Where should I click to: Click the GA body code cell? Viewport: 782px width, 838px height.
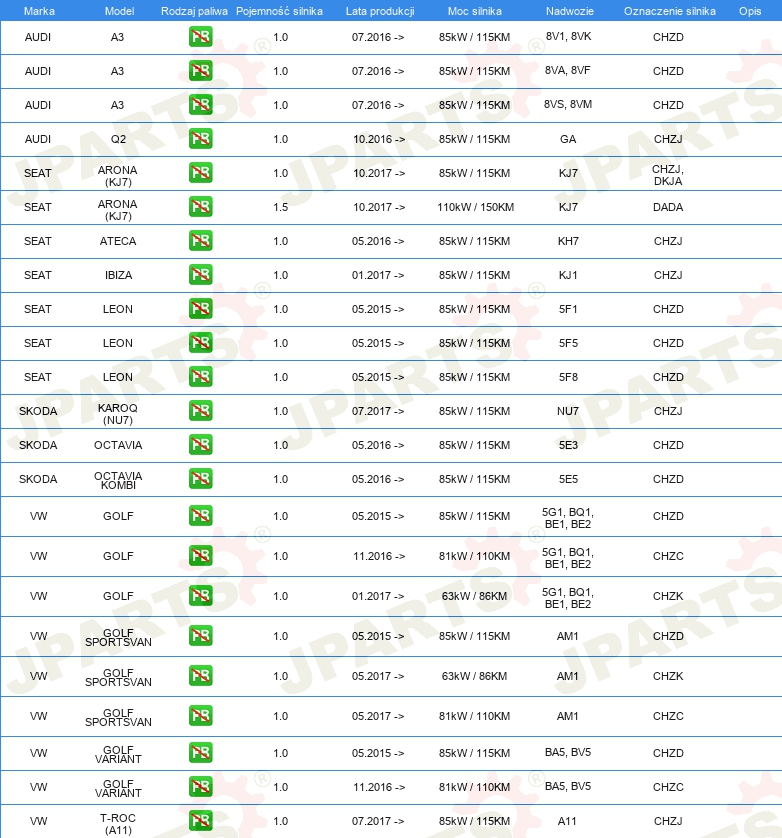[568, 139]
